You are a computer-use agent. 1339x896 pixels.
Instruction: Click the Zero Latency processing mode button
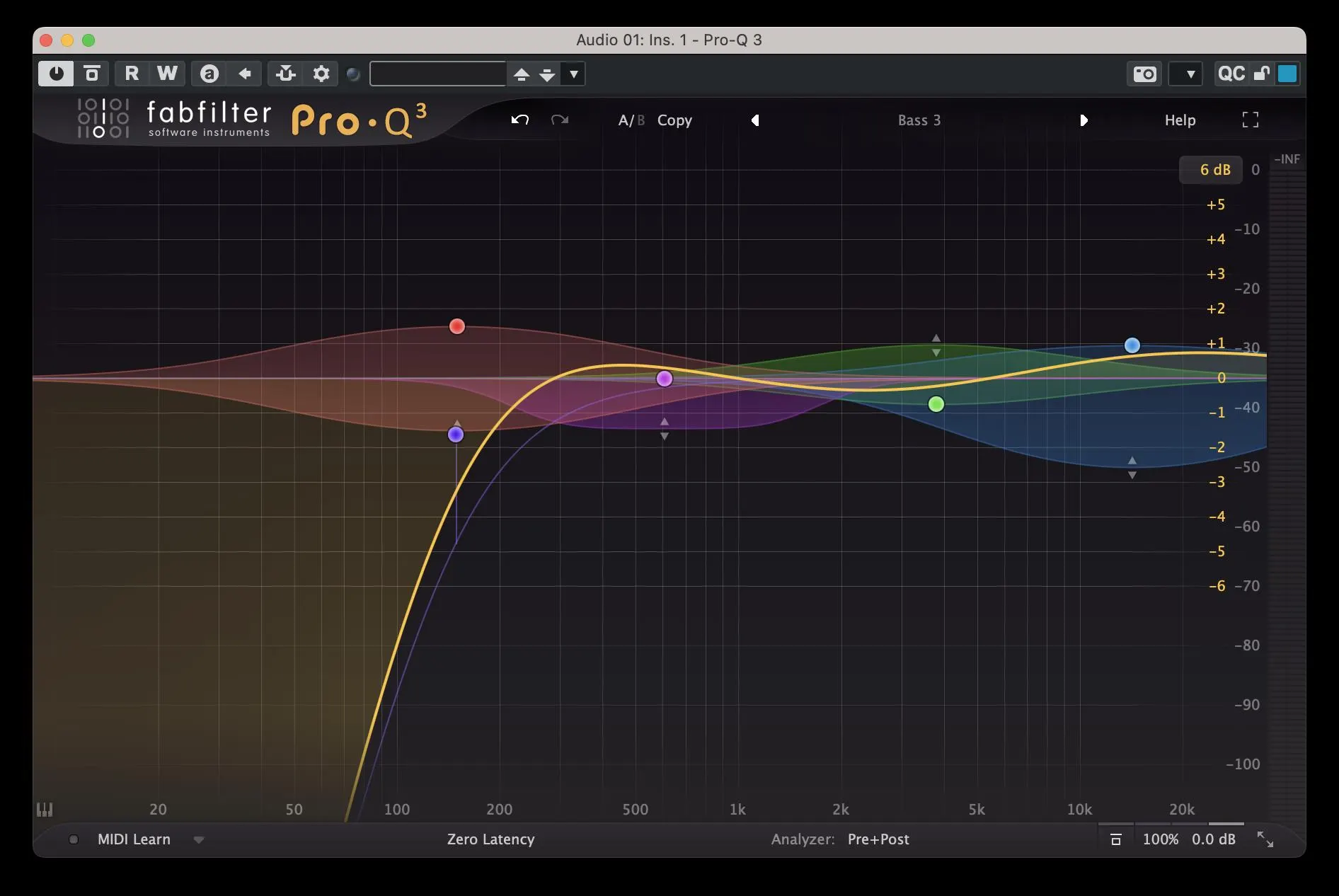[490, 839]
